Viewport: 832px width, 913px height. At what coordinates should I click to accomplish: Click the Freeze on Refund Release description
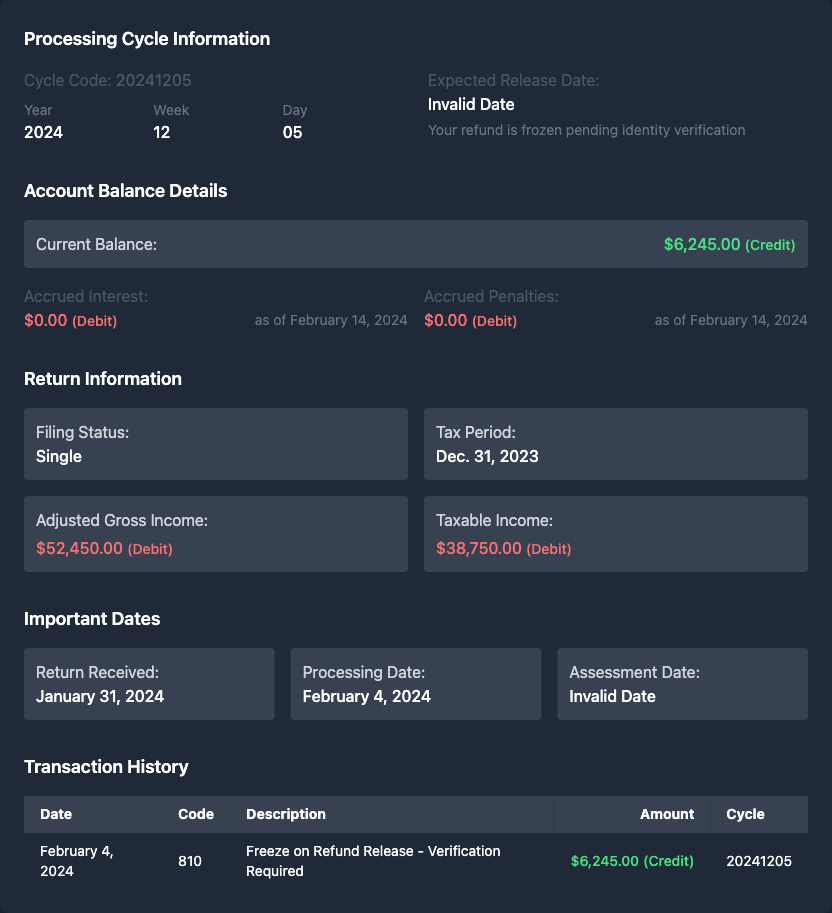[x=373, y=861]
